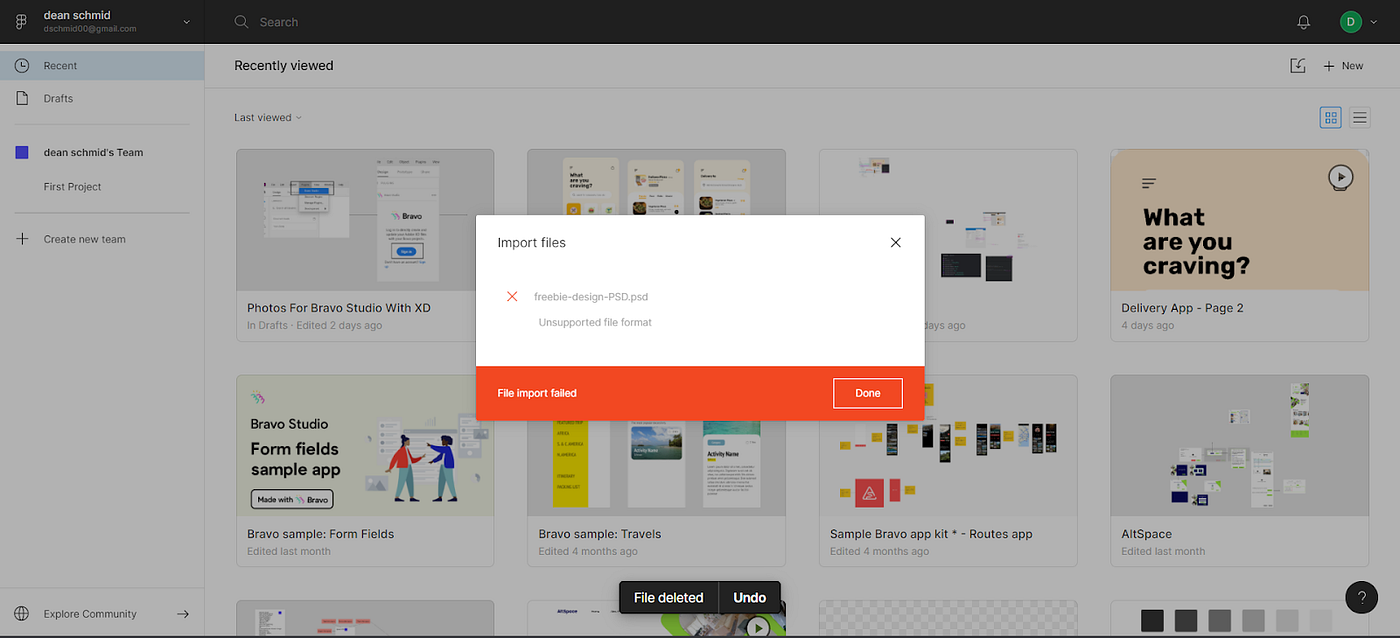Viewport: 1400px width, 638px height.
Task: Open Recent in the sidebar
Action: click(102, 66)
